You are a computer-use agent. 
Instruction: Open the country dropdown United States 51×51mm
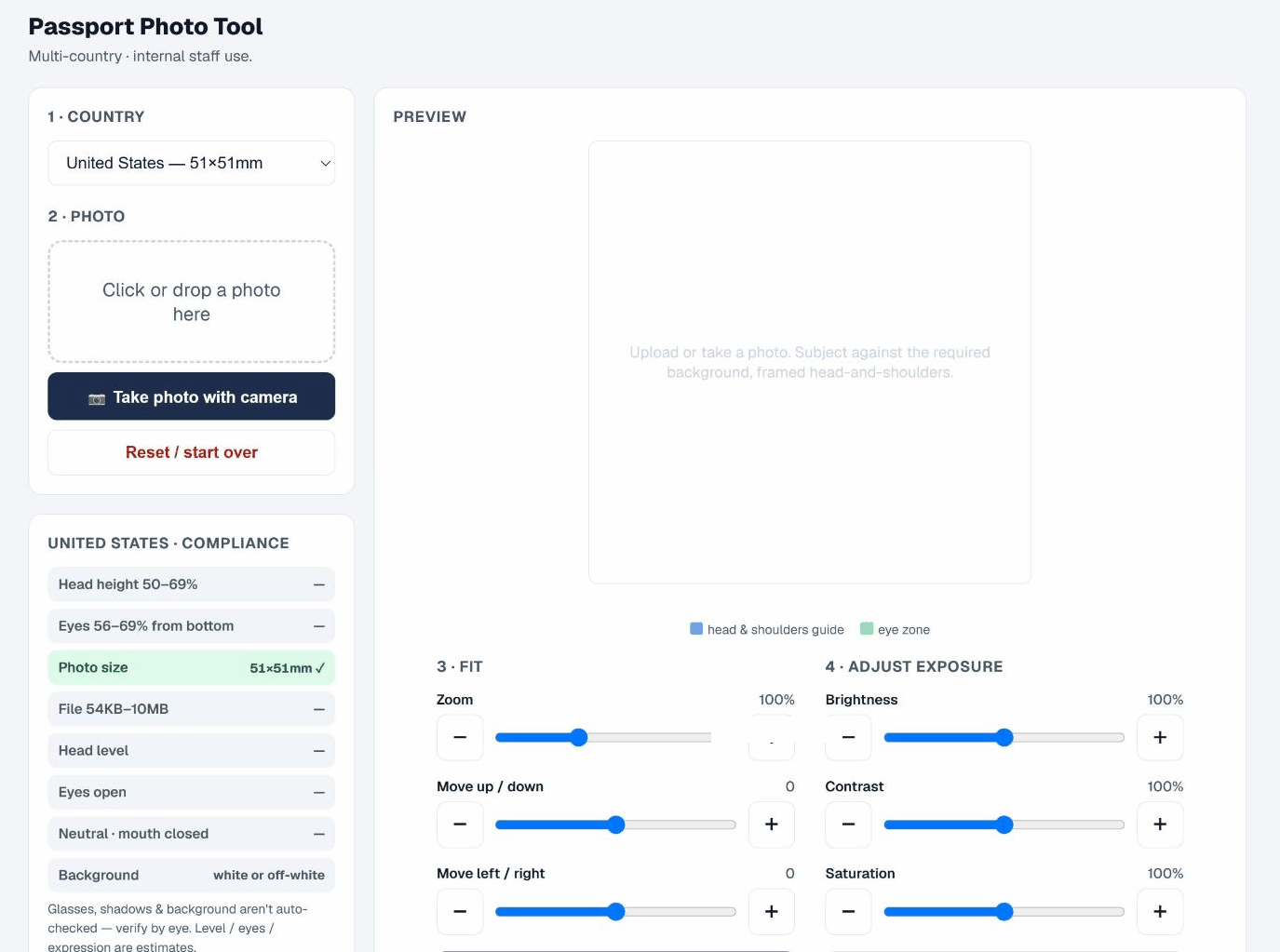(x=191, y=163)
